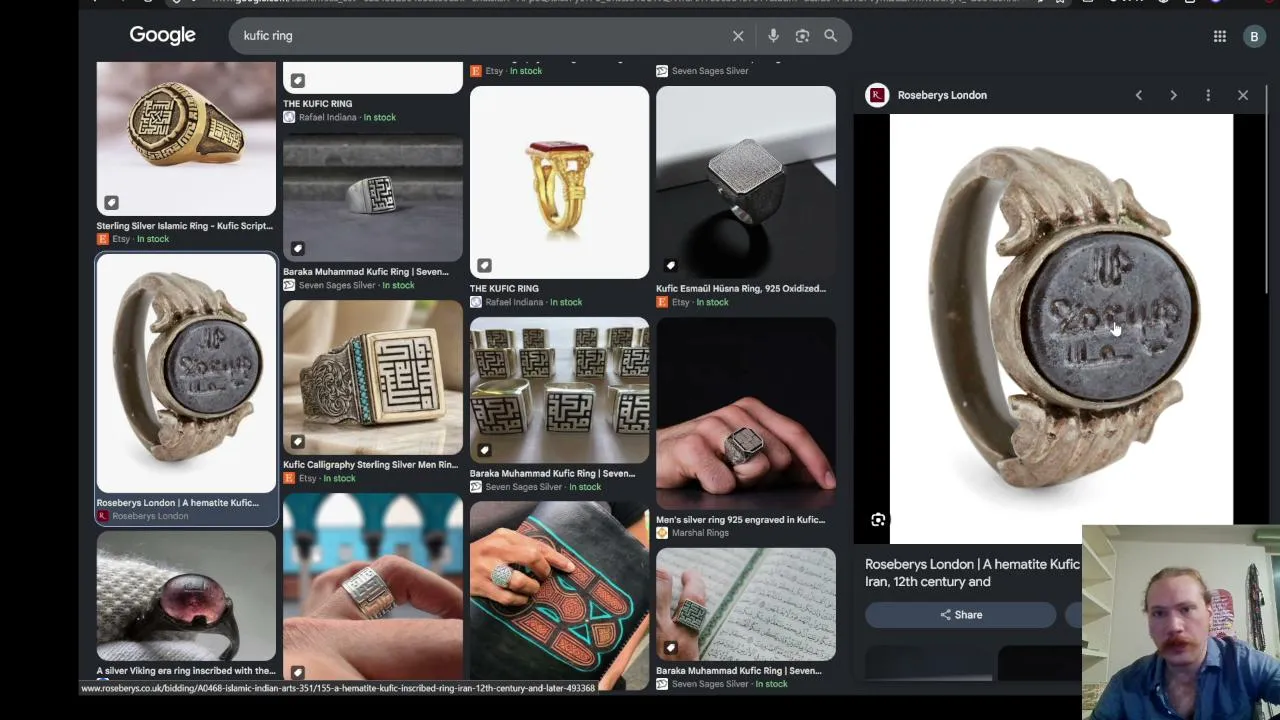
Task: Select thumbnail of hand on teal patterned book
Action: point(559,595)
